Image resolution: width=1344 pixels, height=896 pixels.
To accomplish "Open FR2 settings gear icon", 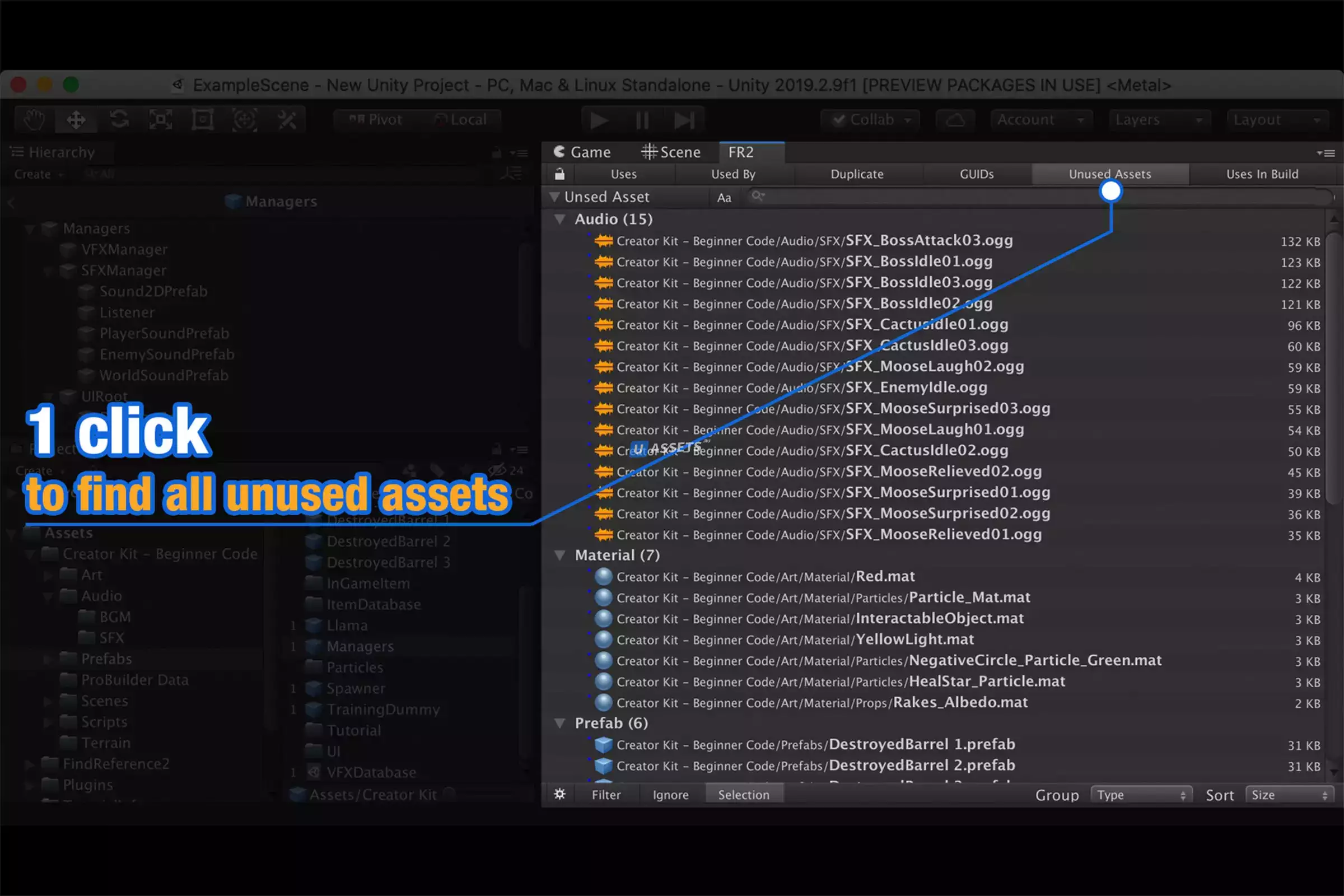I will coord(560,794).
